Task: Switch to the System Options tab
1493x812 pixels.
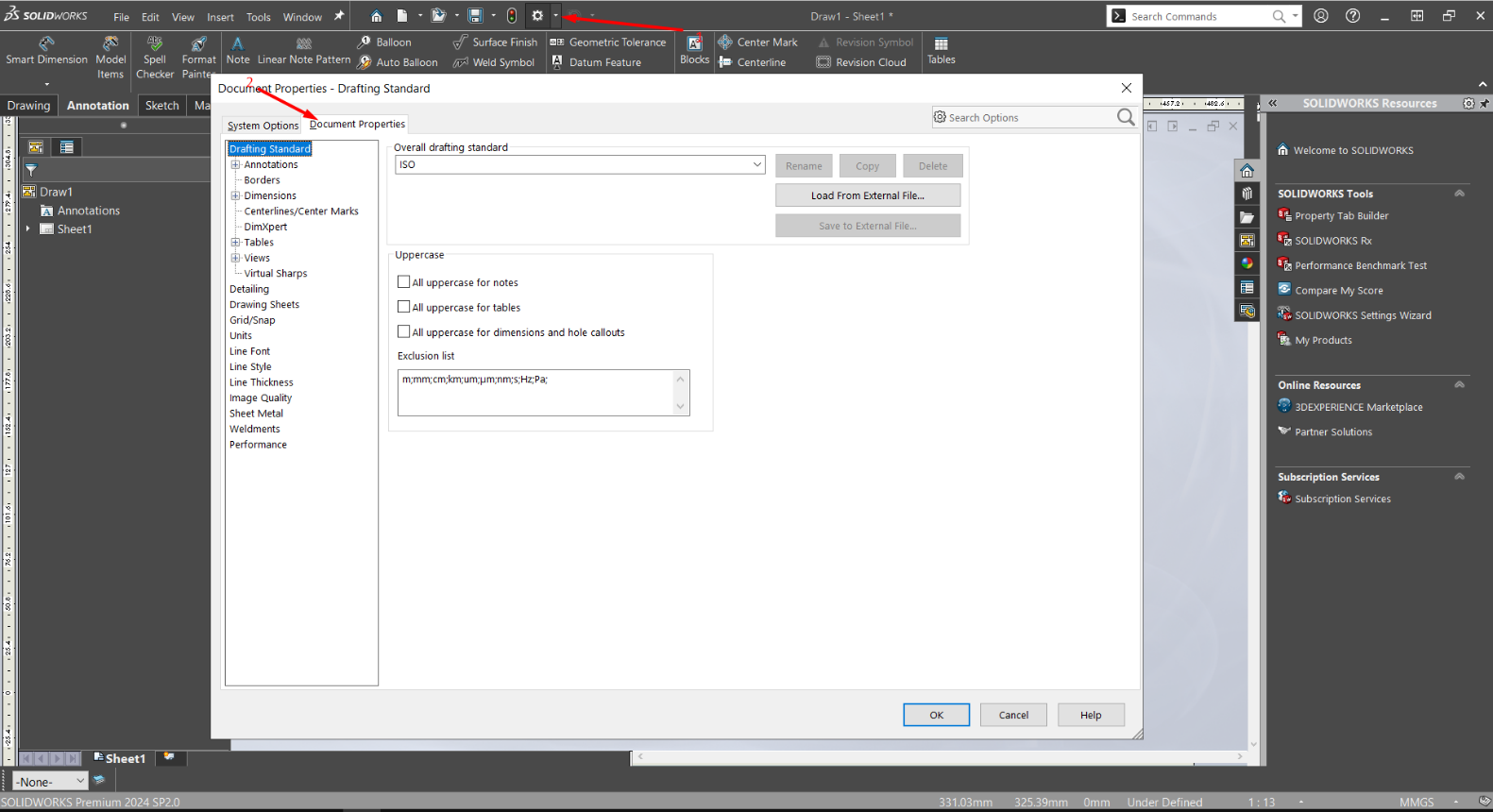Action: click(263, 126)
